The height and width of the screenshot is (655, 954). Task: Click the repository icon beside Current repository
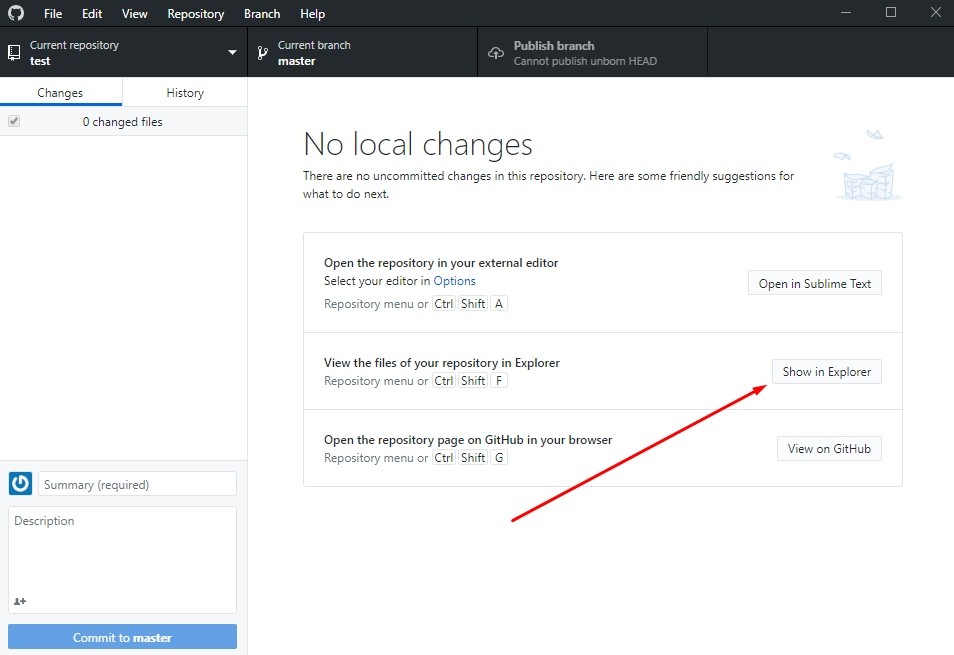point(14,53)
